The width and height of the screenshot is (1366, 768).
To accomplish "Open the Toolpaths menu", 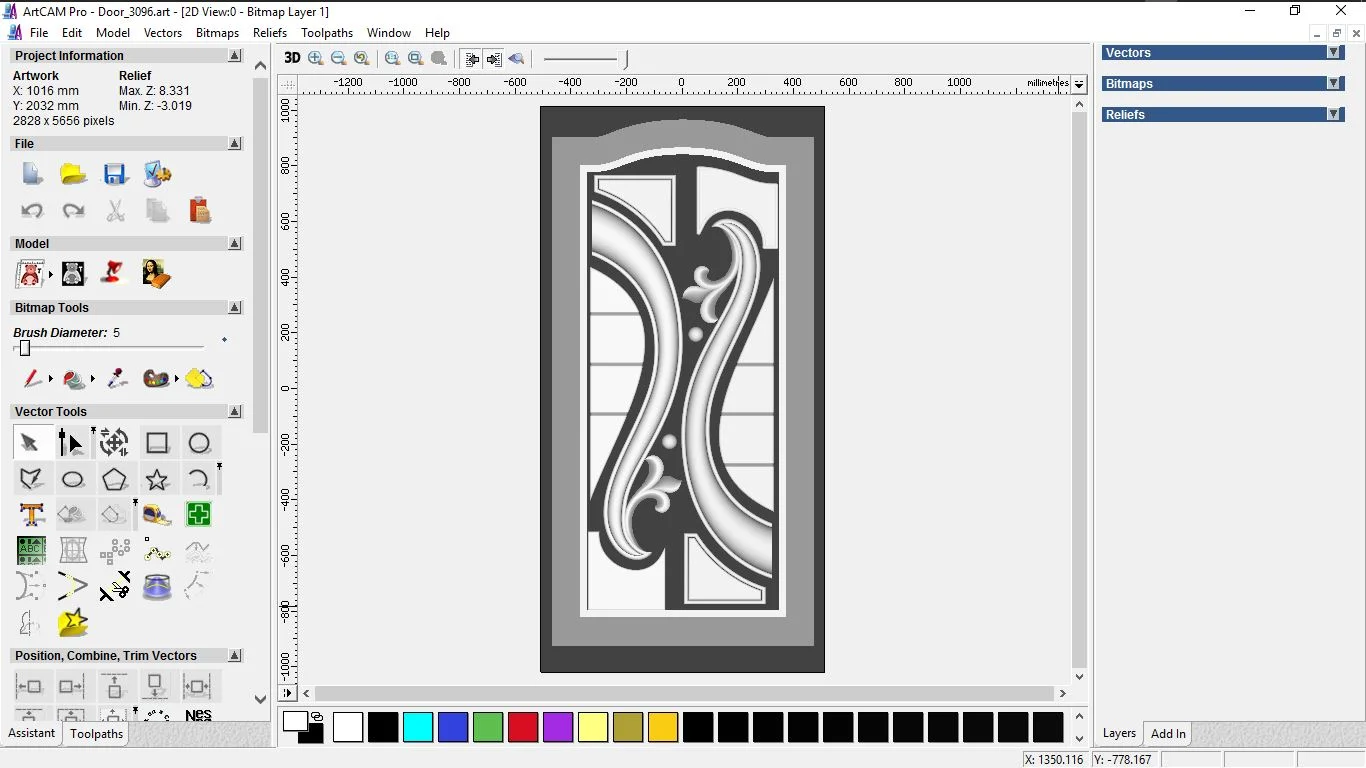I will 327,32.
